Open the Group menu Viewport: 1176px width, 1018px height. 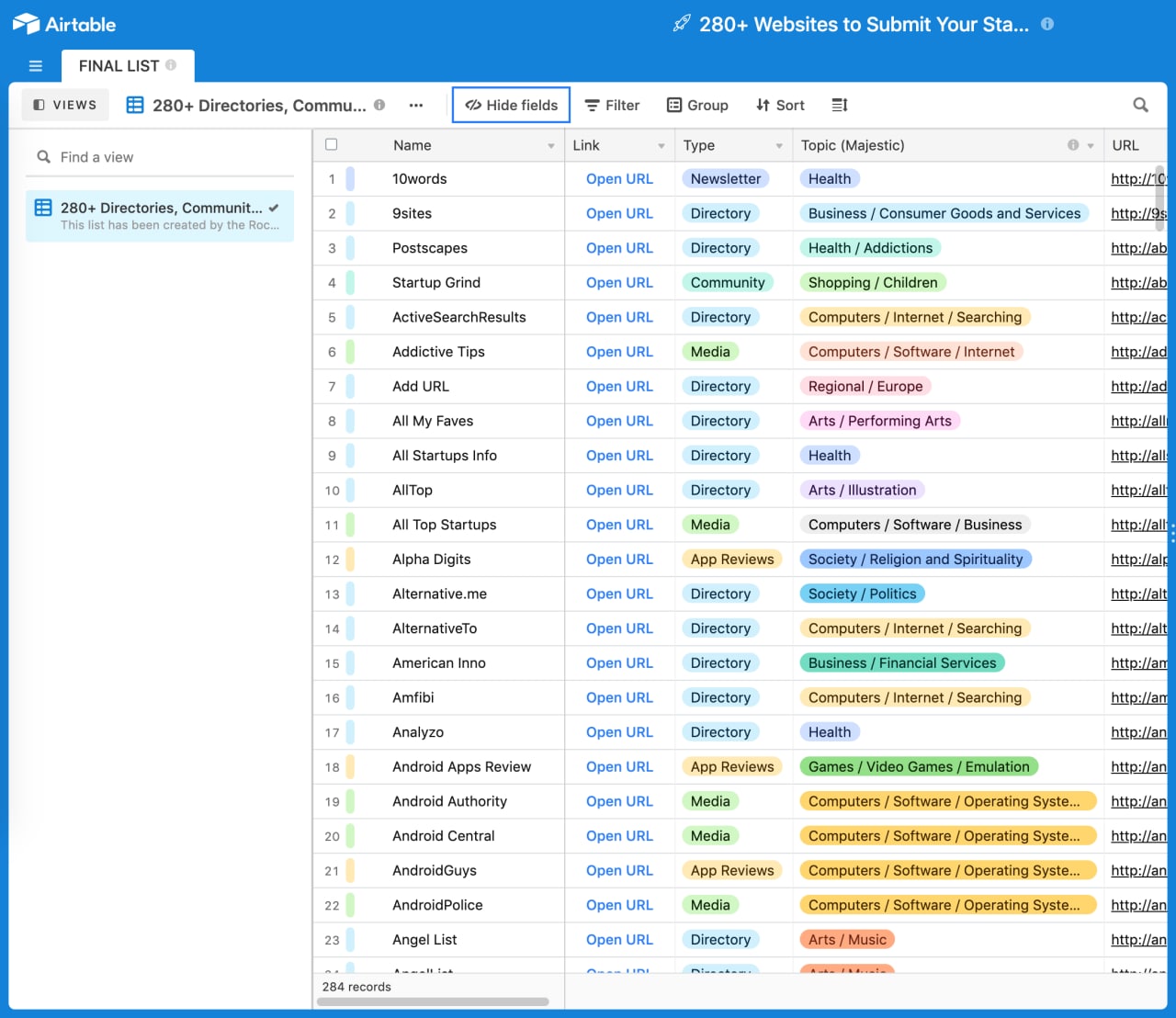[697, 105]
